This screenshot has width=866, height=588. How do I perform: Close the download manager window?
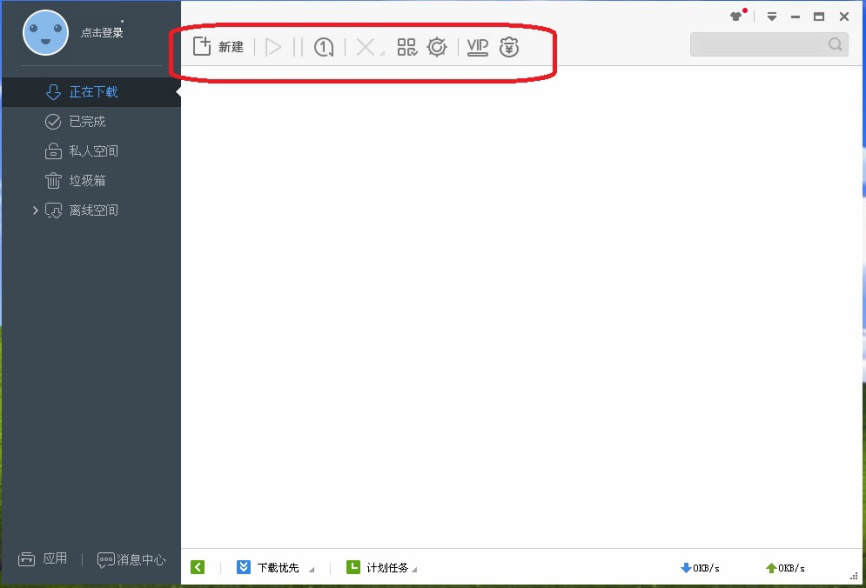tap(844, 17)
